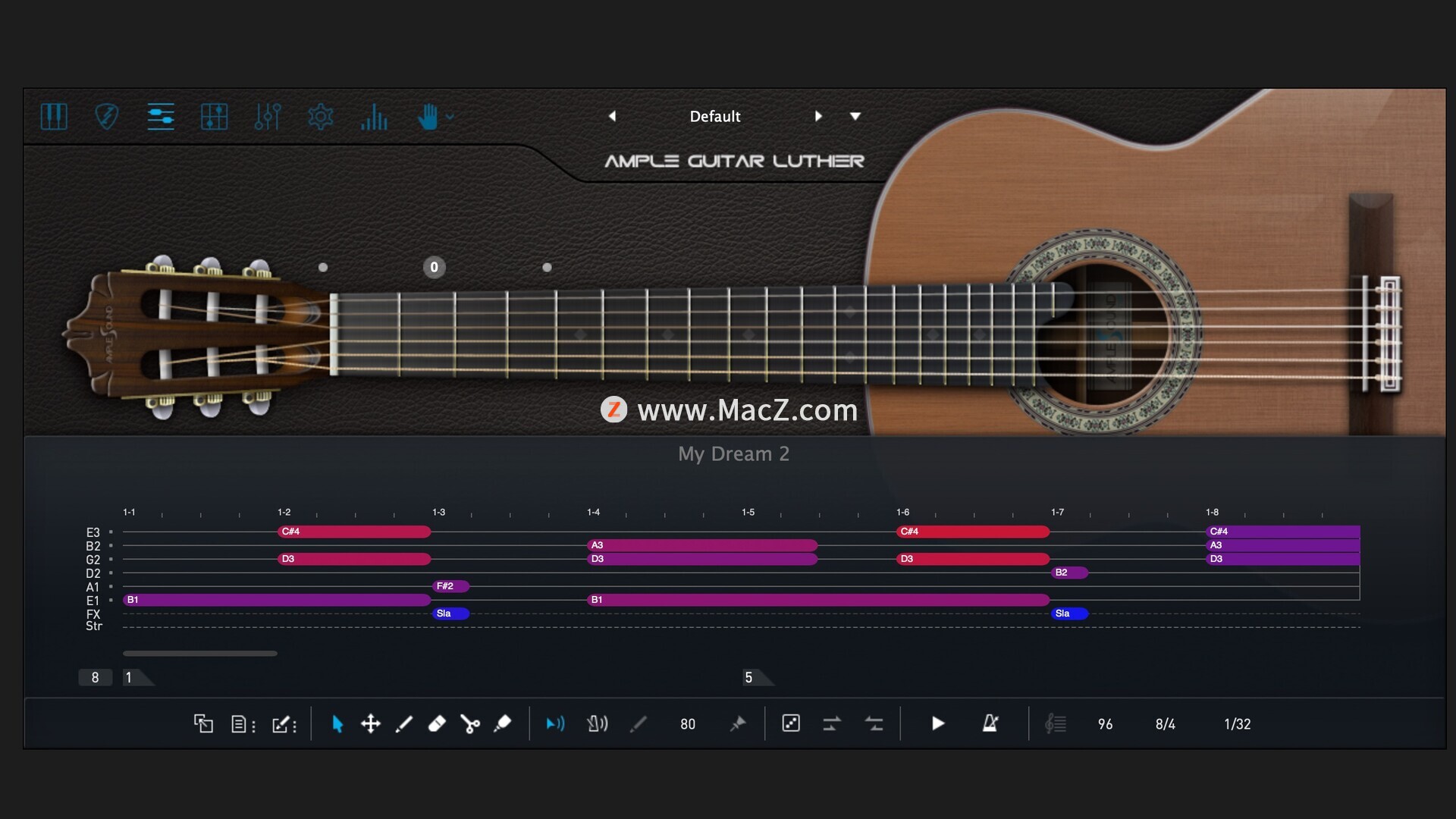Click the blue hand icon
Screen dimensions: 1456x819
[x=428, y=117]
